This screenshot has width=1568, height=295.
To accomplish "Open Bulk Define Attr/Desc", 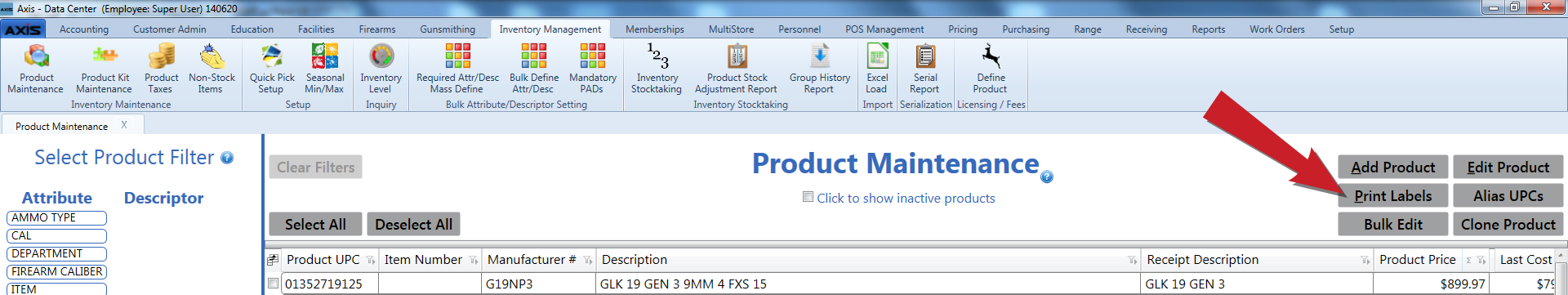I will click(x=533, y=69).
